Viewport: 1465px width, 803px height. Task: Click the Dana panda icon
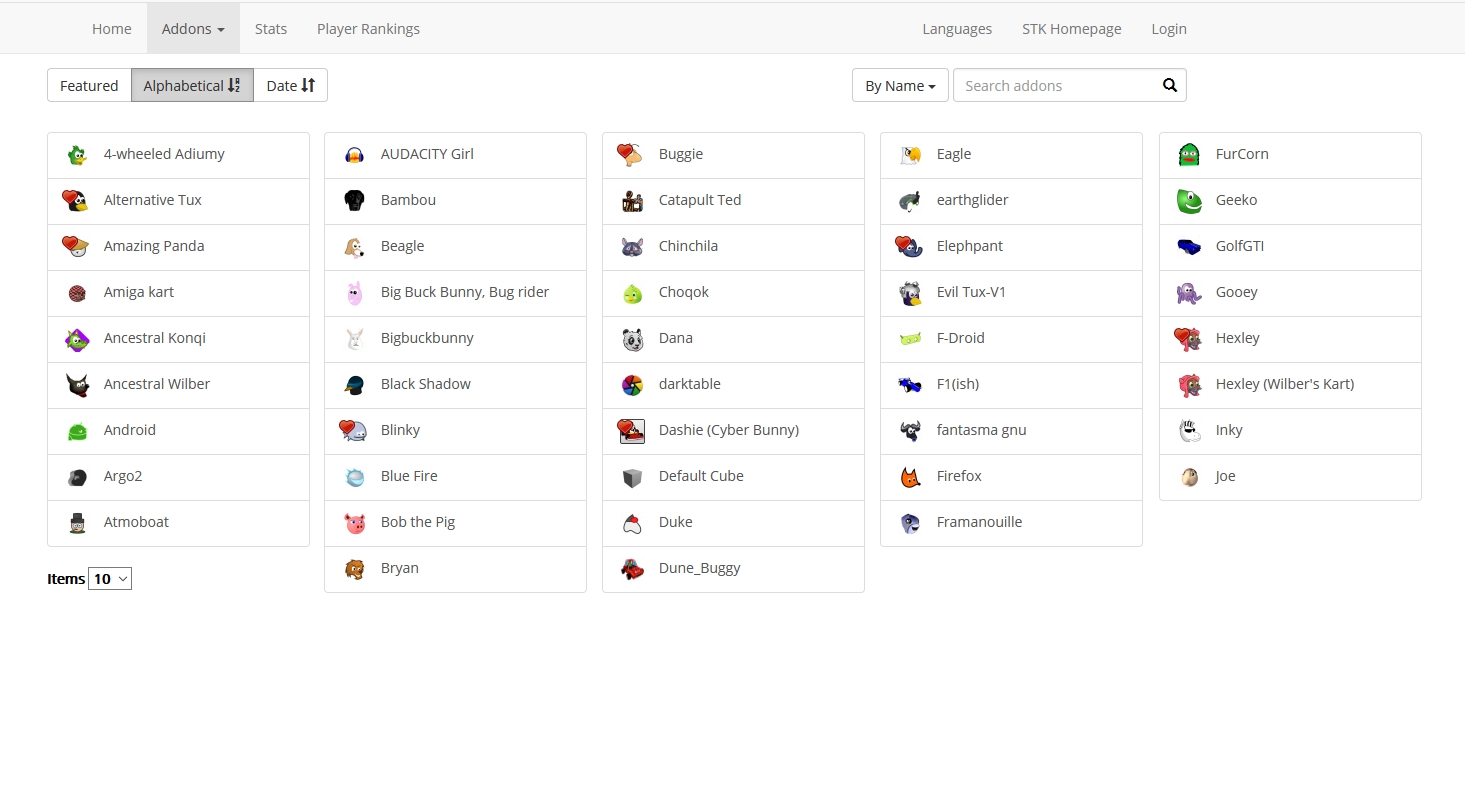pyautogui.click(x=632, y=339)
